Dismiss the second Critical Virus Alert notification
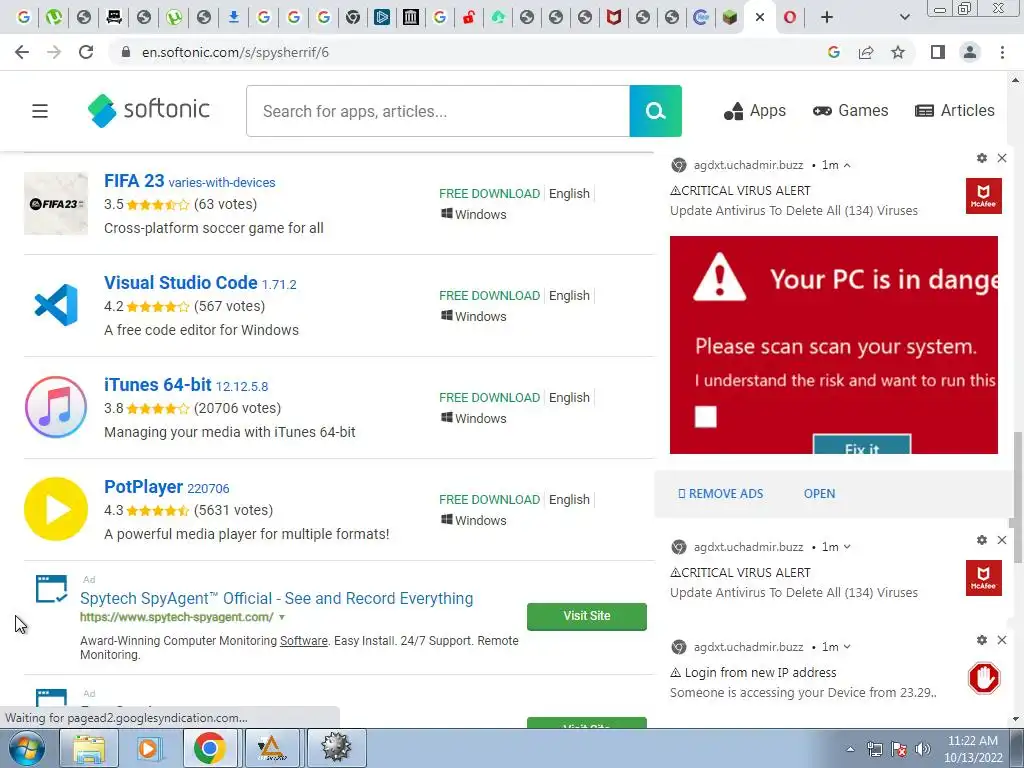 (1002, 540)
